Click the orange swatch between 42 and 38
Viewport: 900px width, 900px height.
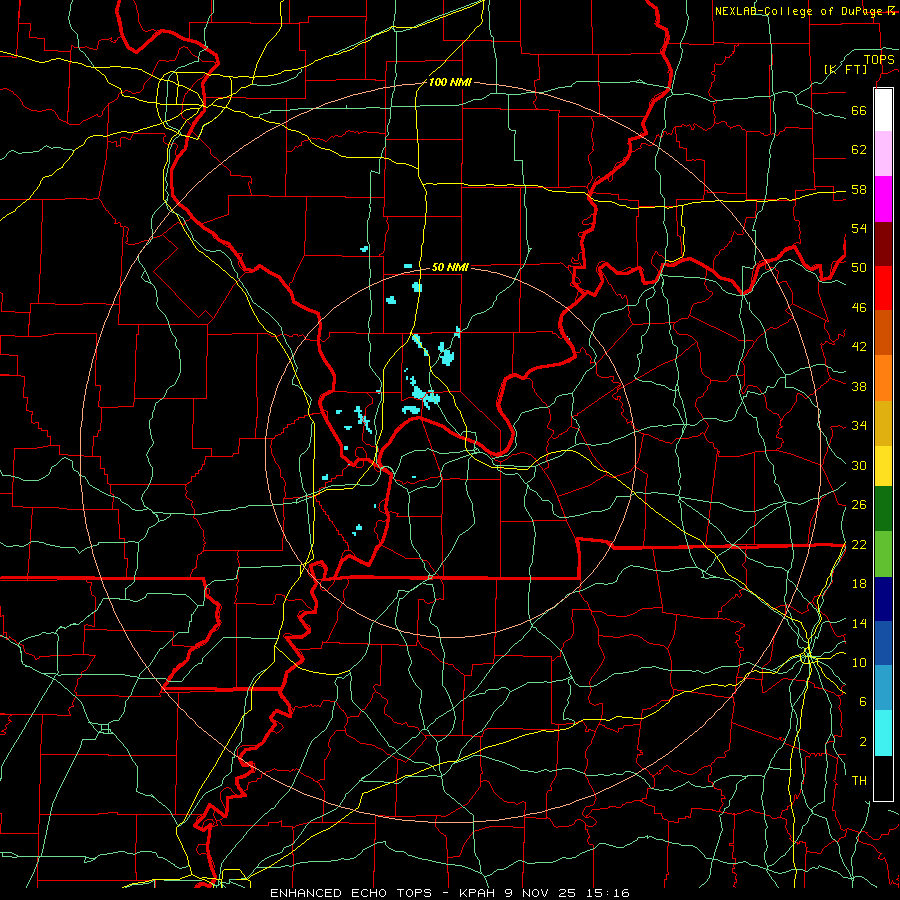coord(883,378)
